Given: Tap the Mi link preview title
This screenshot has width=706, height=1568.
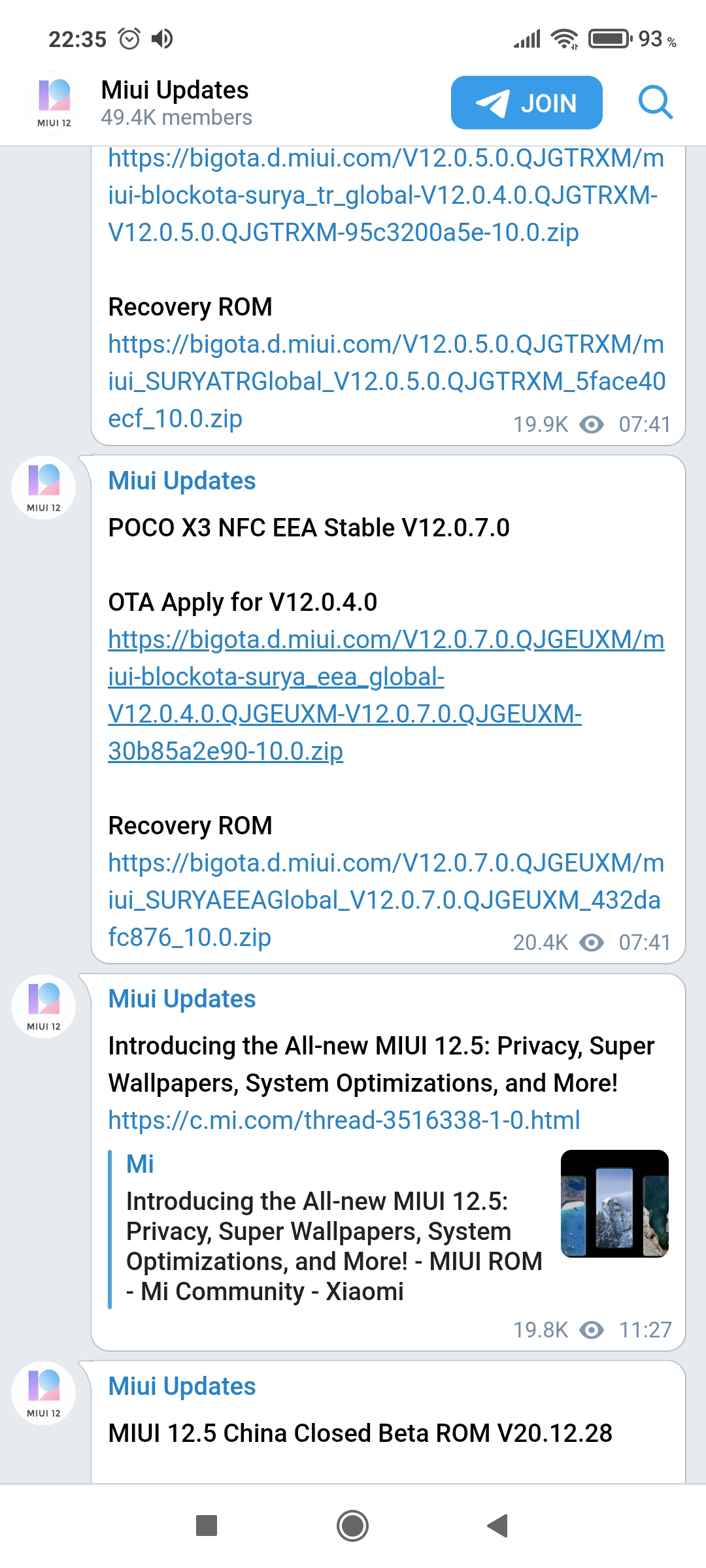Looking at the screenshot, I should [x=140, y=1164].
